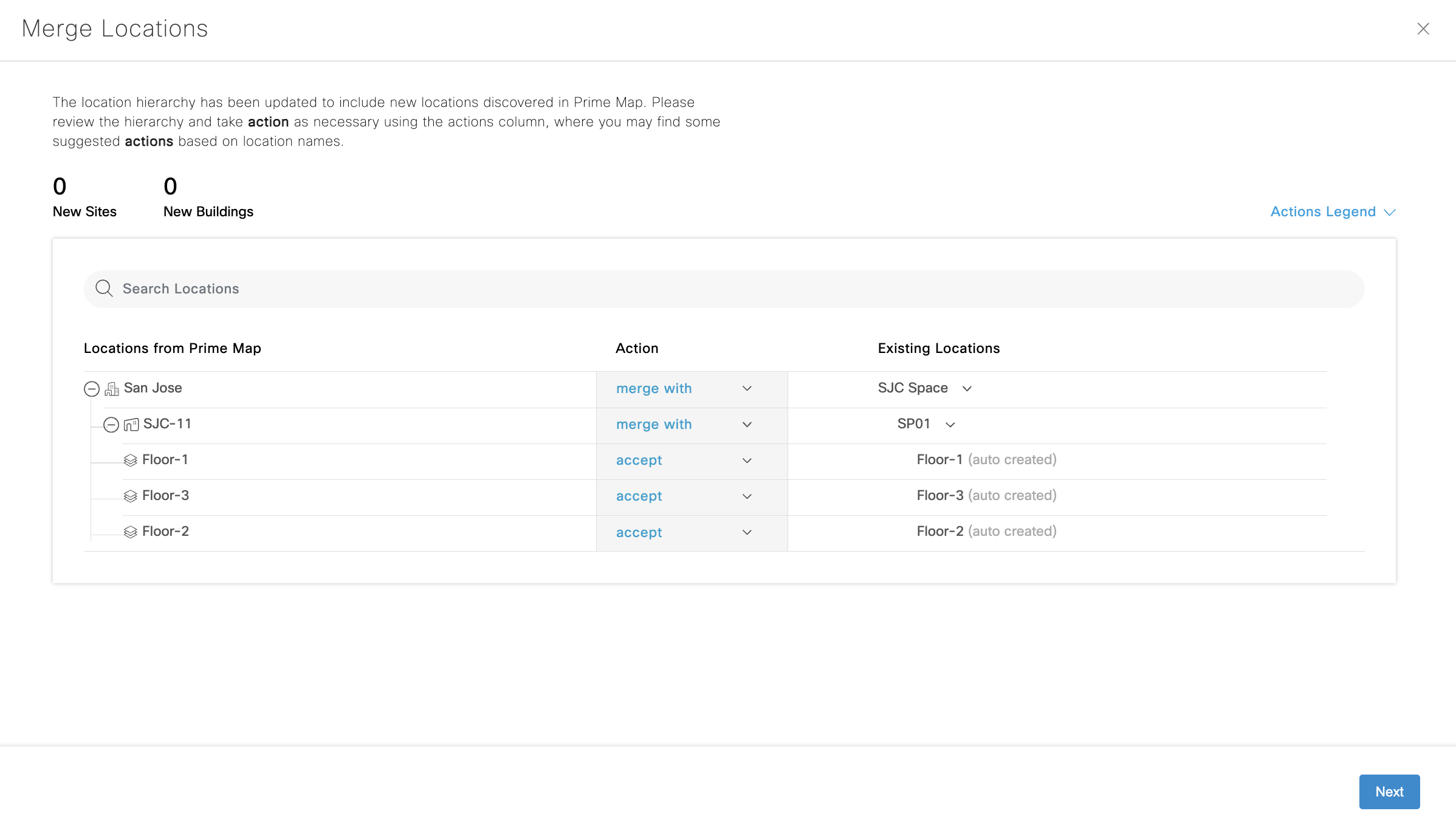Screen dimensions: 1456x825
Task: Click the Next button
Action: 1389,792
